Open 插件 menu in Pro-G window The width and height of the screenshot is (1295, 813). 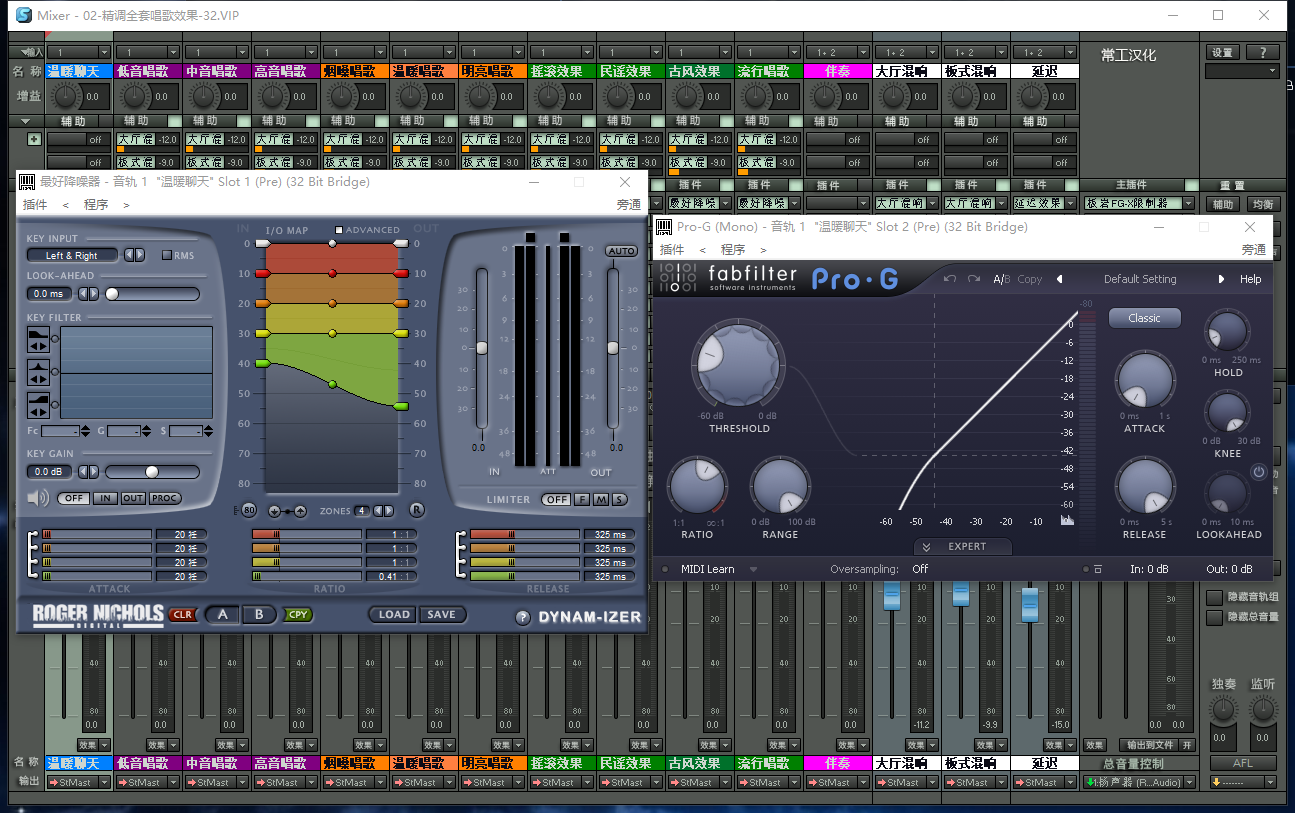tap(672, 250)
